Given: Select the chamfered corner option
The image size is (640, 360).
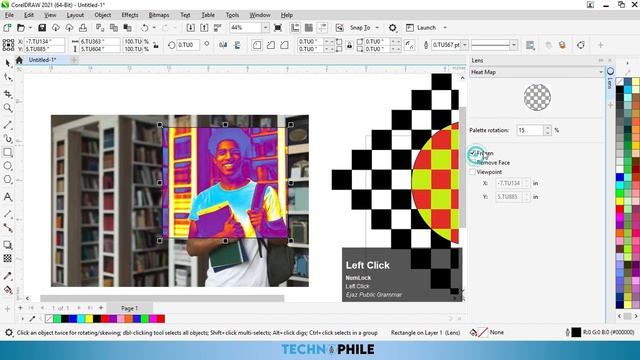Looking at the screenshot, I should pos(284,45).
